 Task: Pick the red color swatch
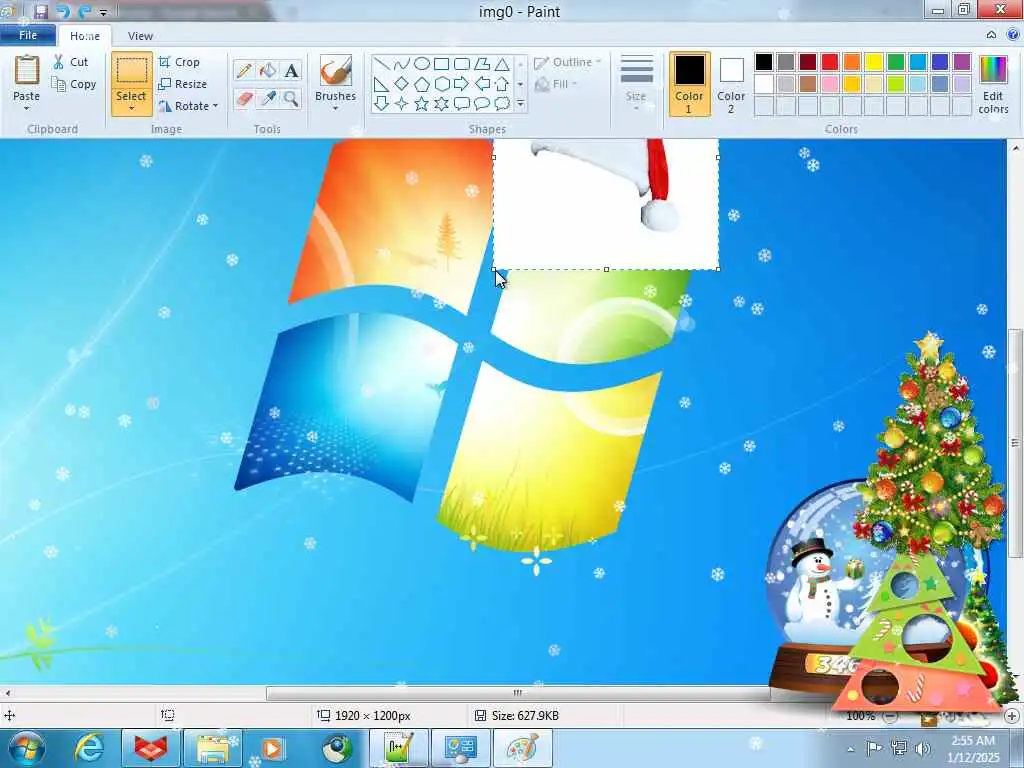(830, 62)
